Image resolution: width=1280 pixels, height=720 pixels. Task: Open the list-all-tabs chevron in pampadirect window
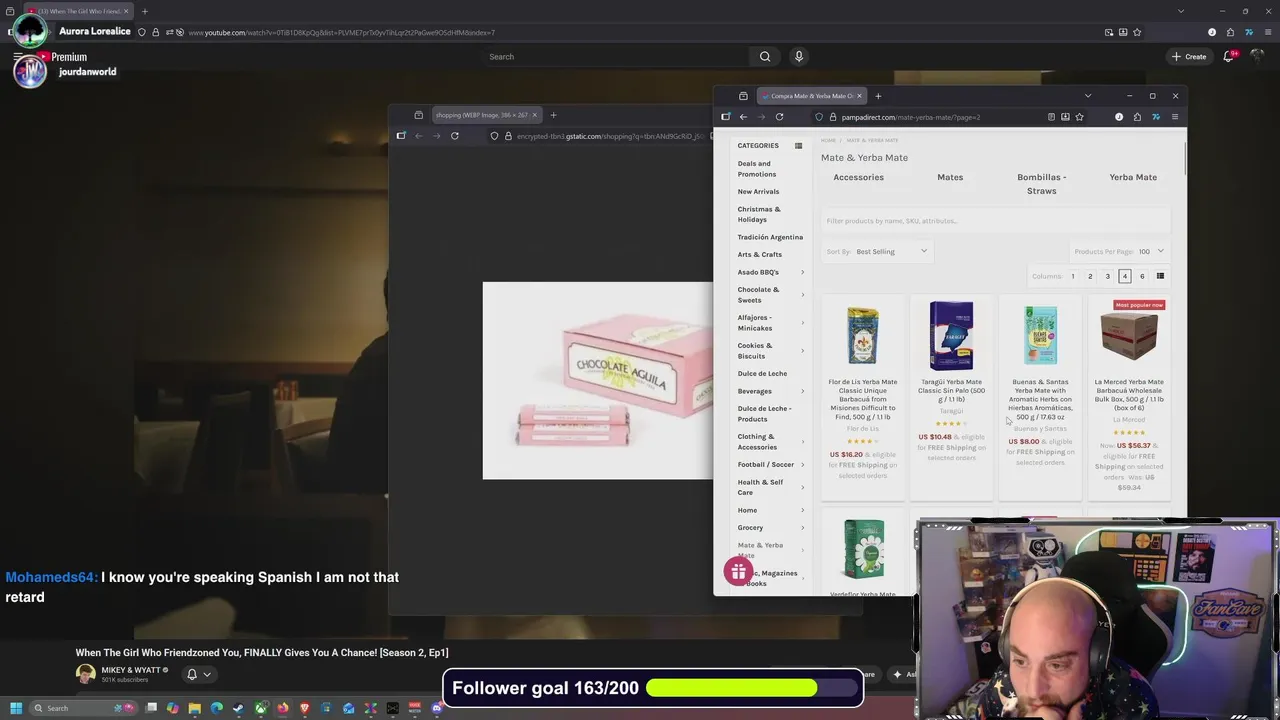pos(1088,96)
